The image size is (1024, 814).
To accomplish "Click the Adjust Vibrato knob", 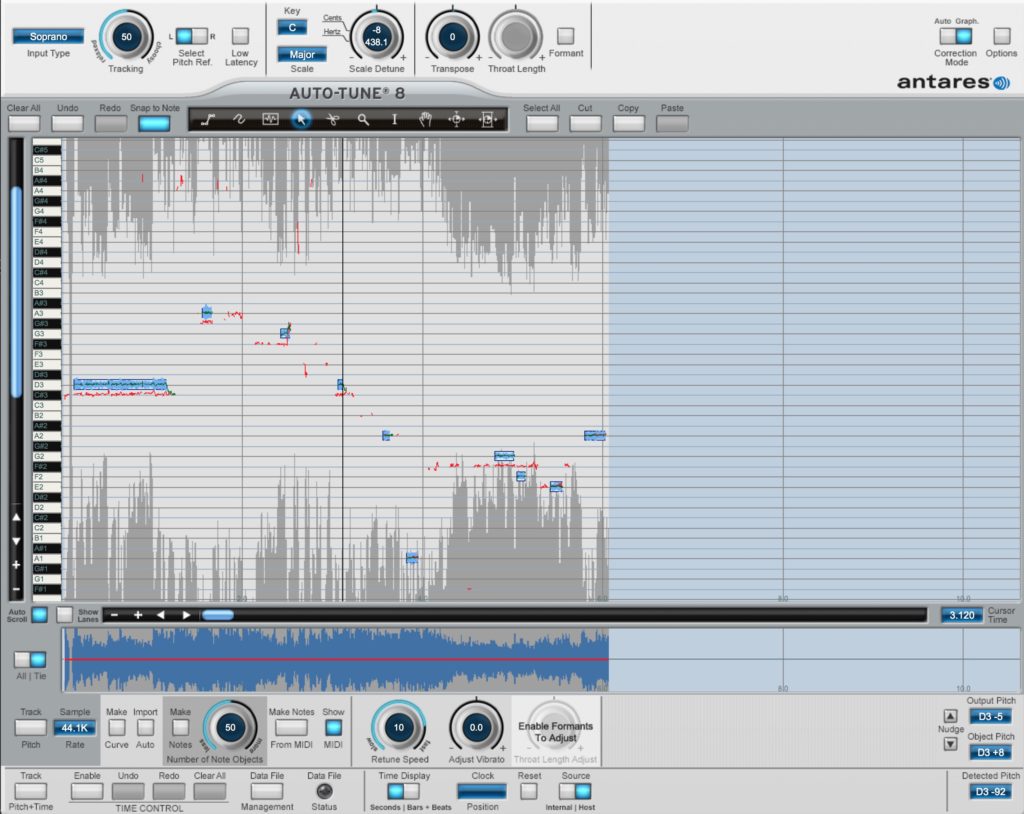I will tap(476, 727).
